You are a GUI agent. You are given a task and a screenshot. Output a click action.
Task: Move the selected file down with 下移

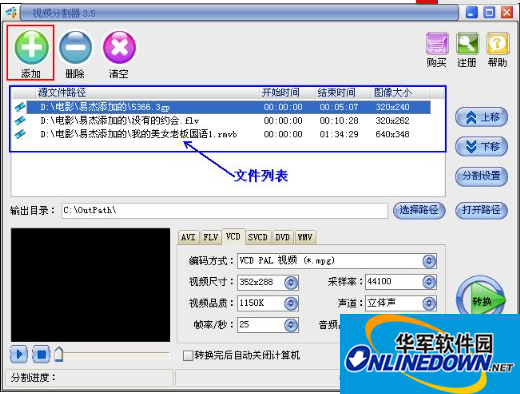tap(481, 146)
